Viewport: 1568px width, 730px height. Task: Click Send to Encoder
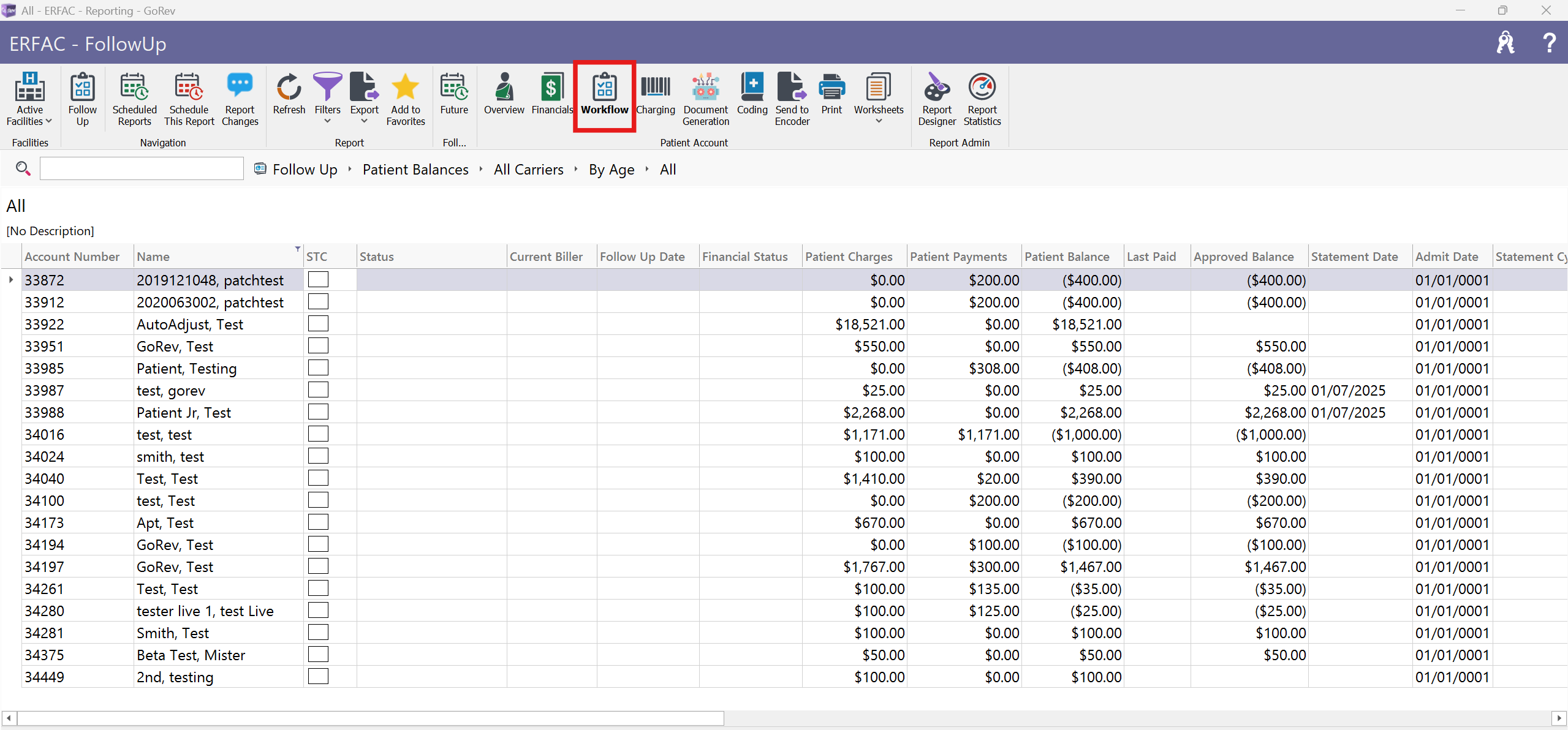[792, 99]
